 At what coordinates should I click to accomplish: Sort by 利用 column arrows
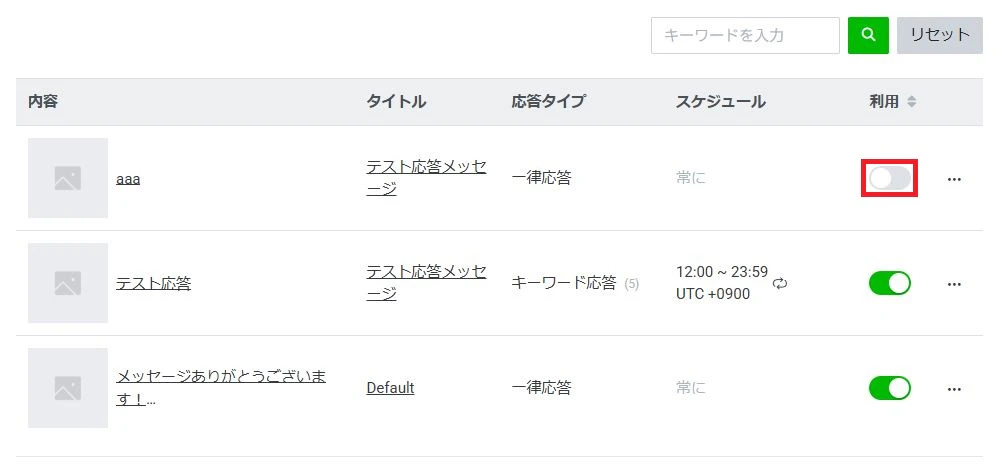tap(911, 102)
